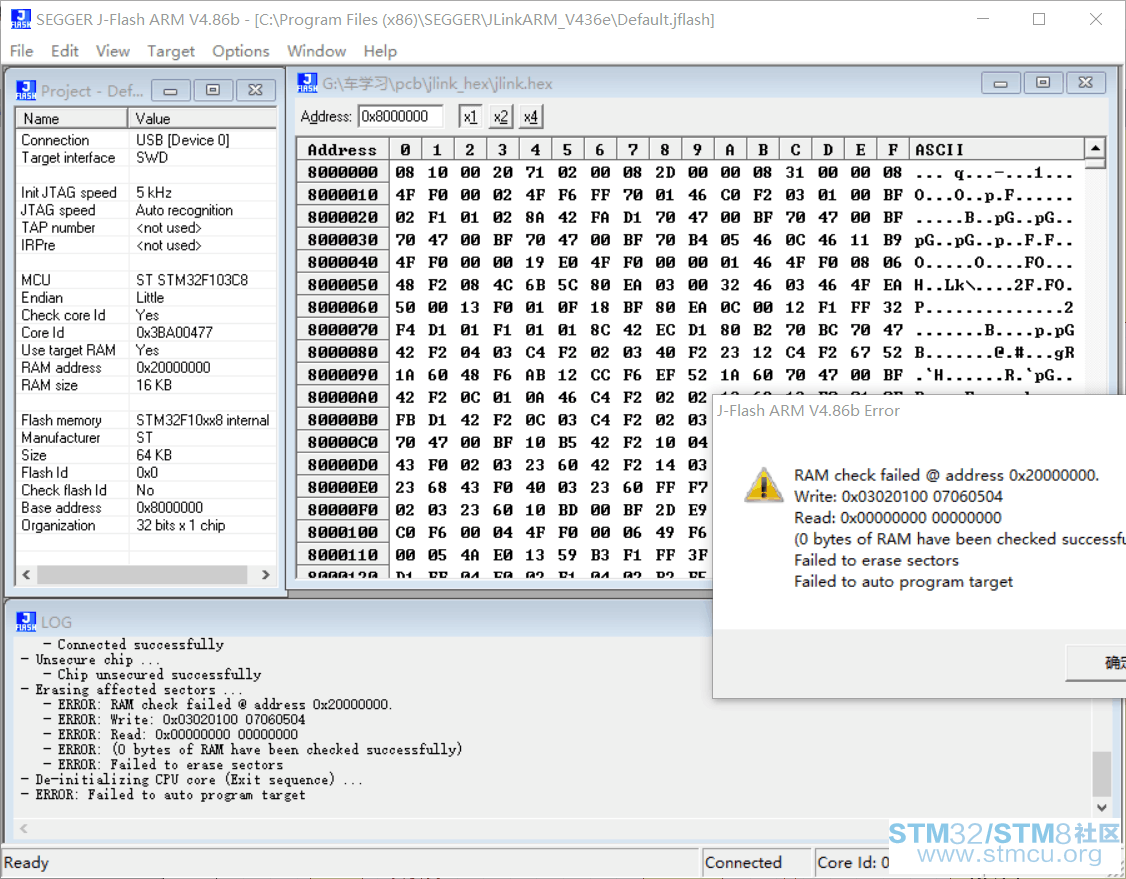Screen dimensions: 1126x879
Task: Click the Base address value 0x8000000
Action: tap(169, 508)
